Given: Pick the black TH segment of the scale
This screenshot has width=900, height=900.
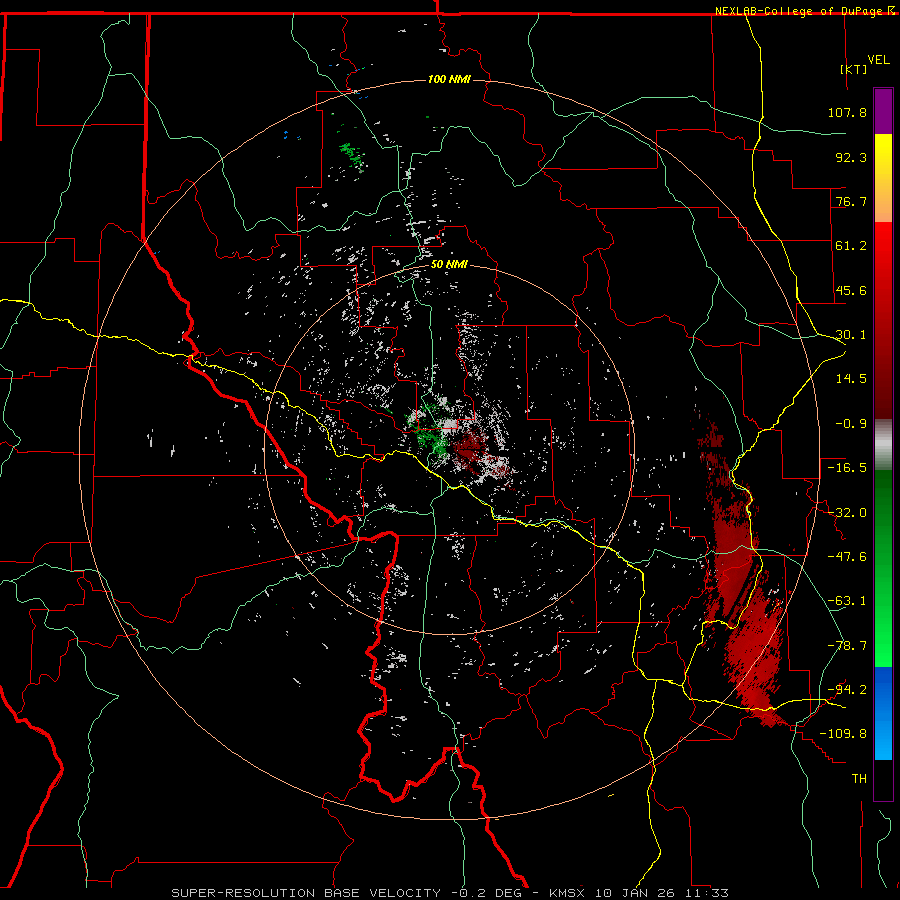Looking at the screenshot, I should pyautogui.click(x=883, y=779).
